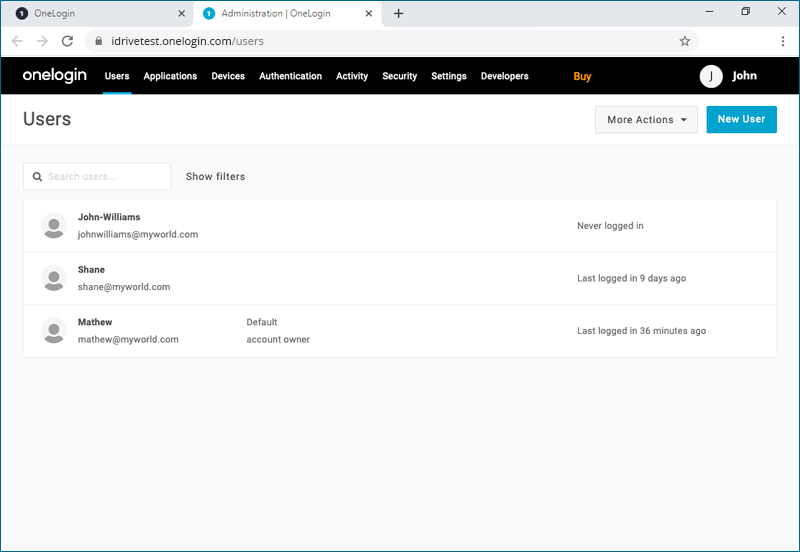
Task: Click Show filters link
Action: (215, 177)
